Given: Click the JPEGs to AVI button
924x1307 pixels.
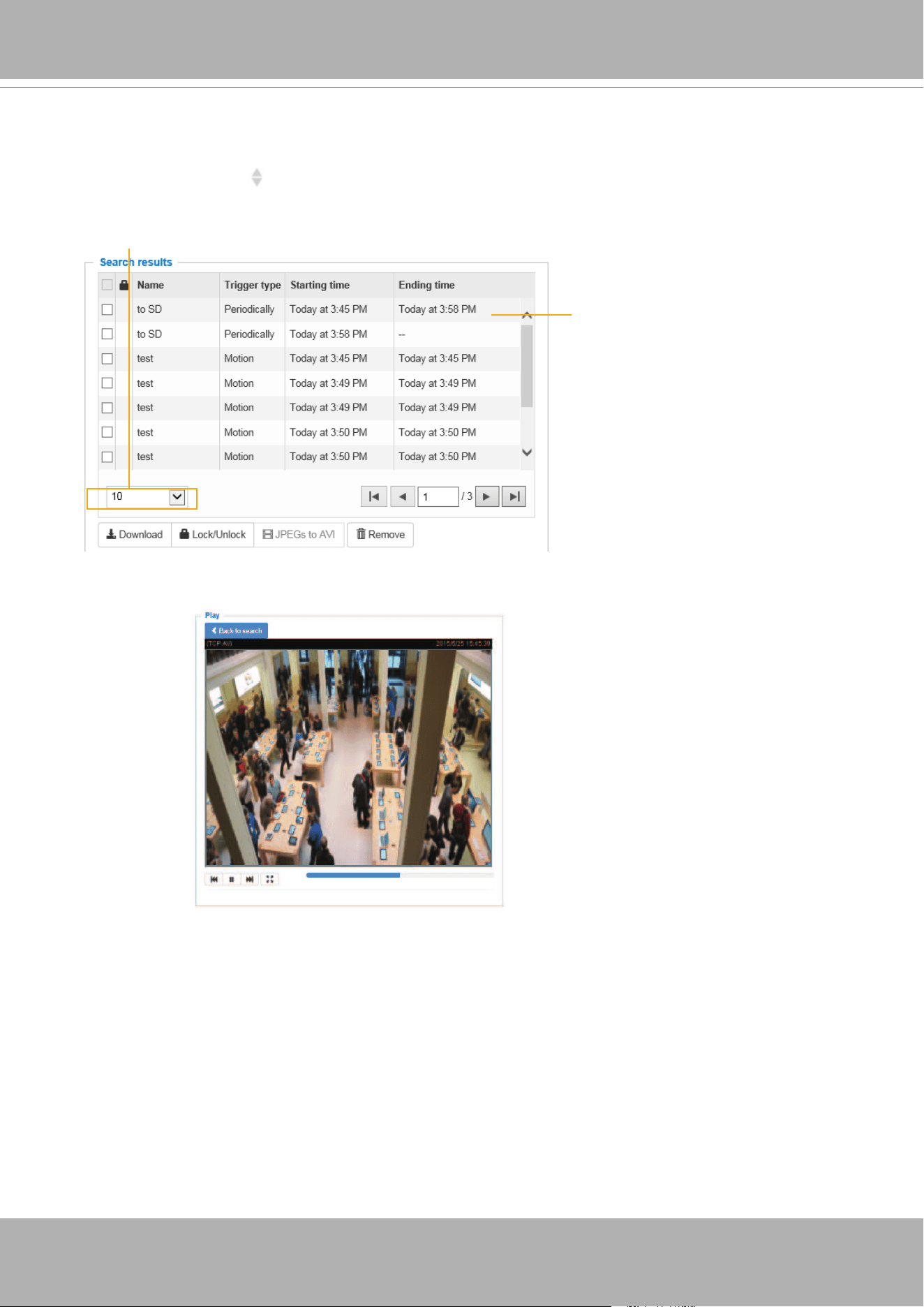Looking at the screenshot, I should 299,535.
